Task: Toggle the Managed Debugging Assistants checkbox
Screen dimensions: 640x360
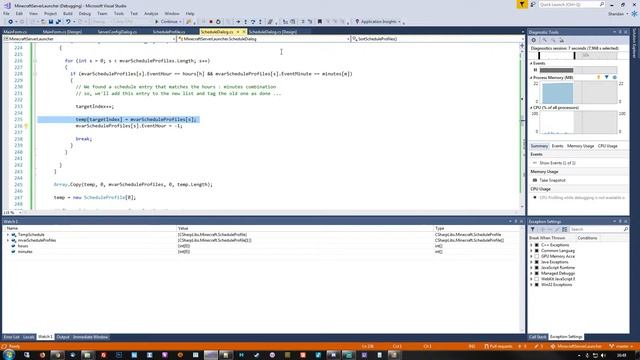Action: (537, 273)
